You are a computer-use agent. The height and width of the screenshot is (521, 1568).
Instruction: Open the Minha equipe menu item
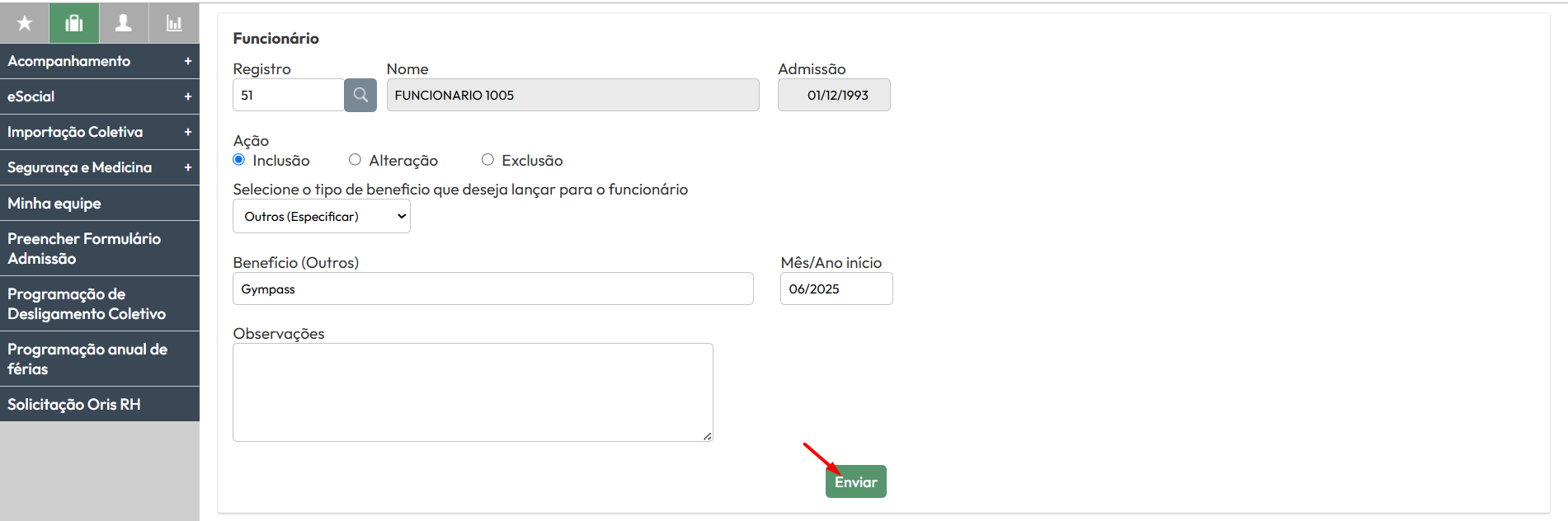[x=100, y=203]
